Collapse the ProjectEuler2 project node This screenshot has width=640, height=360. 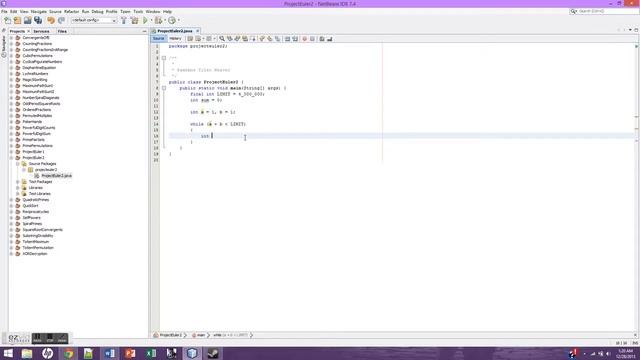coord(11,158)
